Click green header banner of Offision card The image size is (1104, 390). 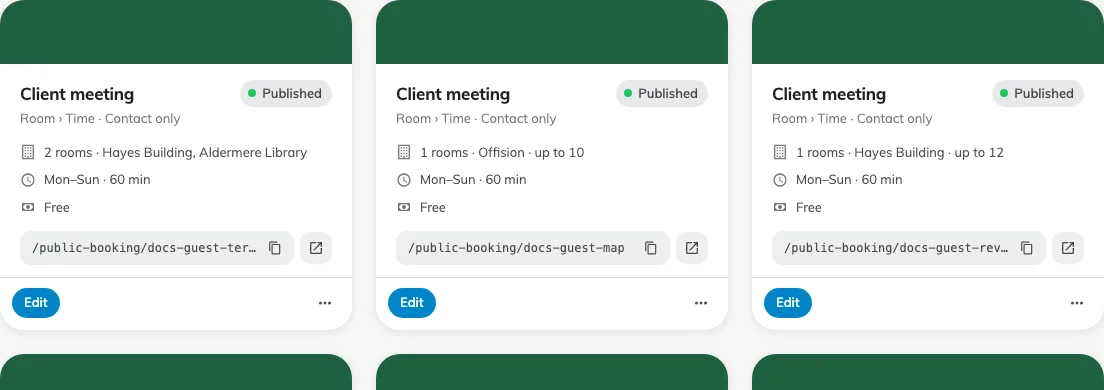tap(551, 32)
